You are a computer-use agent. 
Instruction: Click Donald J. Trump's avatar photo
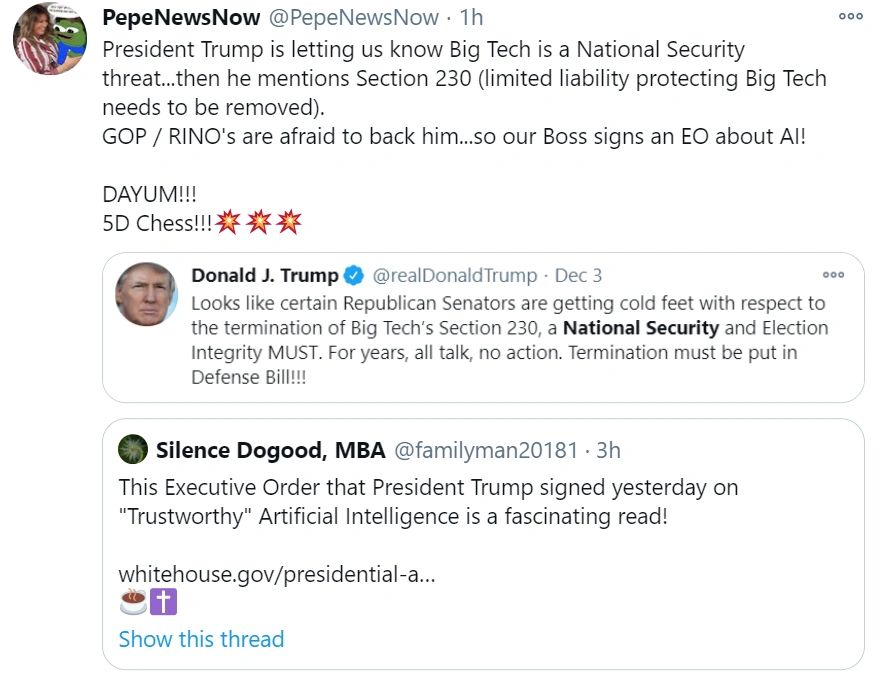tap(146, 294)
